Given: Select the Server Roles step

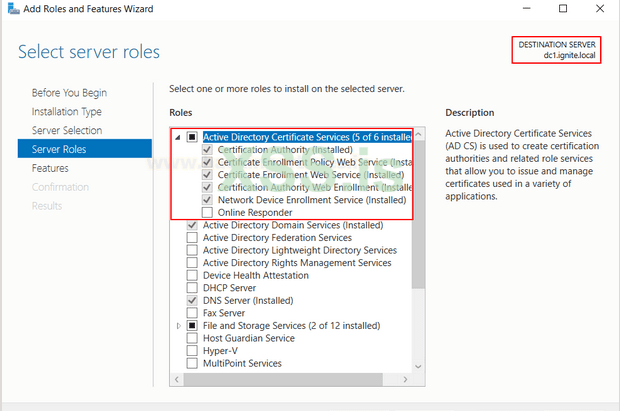Looking at the screenshot, I should [85, 149].
